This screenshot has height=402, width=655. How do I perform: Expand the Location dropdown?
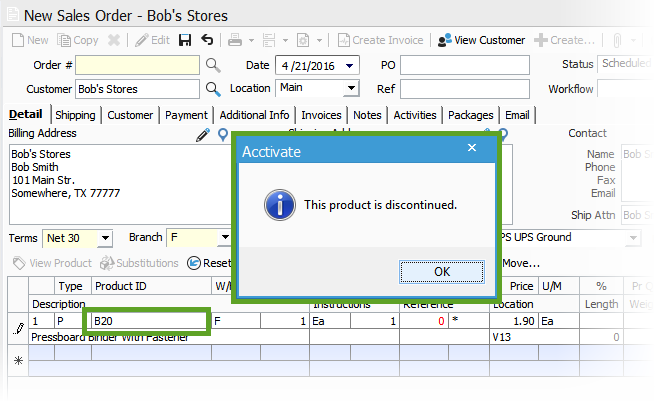[353, 89]
